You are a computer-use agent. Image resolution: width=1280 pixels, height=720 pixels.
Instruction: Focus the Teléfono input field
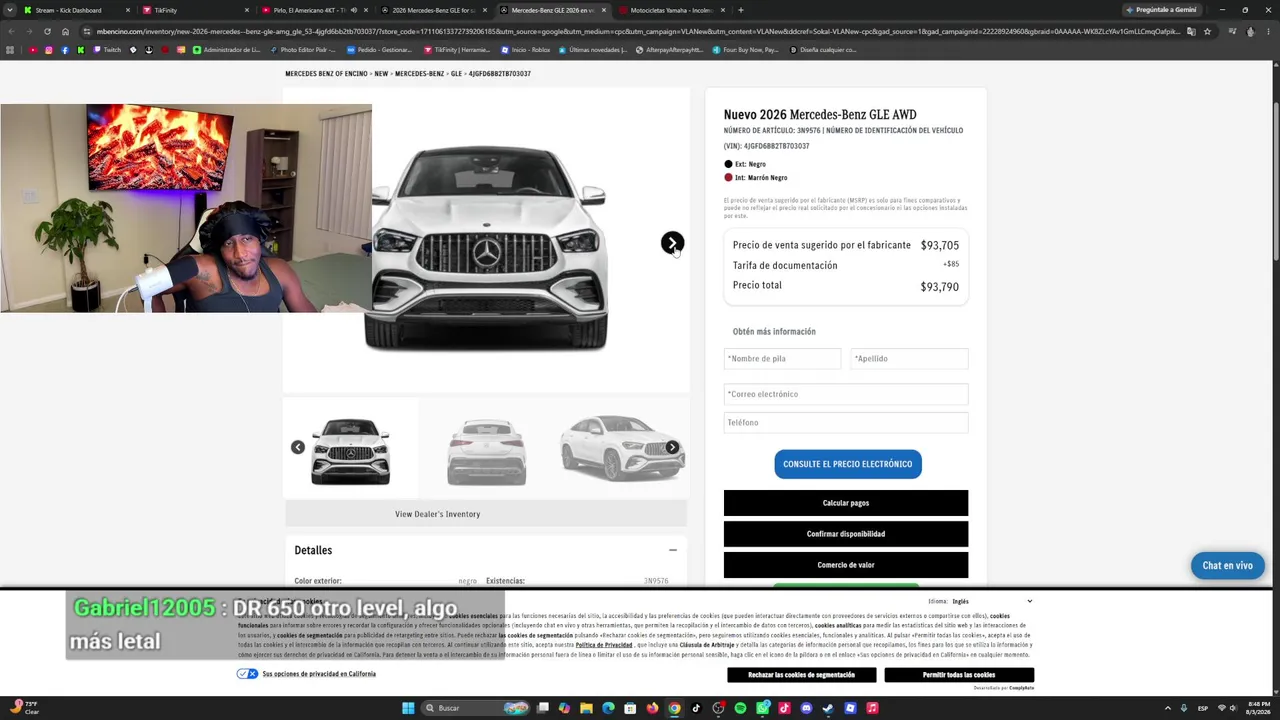coord(846,423)
